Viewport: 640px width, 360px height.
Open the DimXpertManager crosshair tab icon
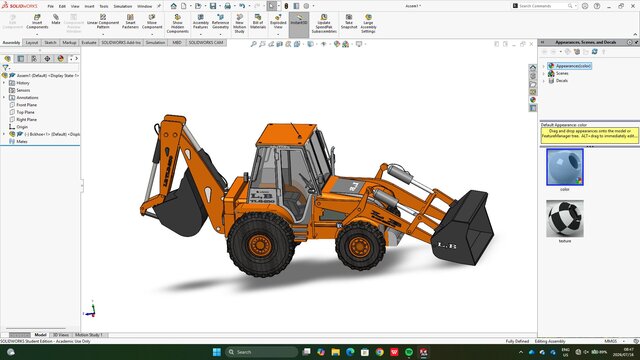point(47,59)
